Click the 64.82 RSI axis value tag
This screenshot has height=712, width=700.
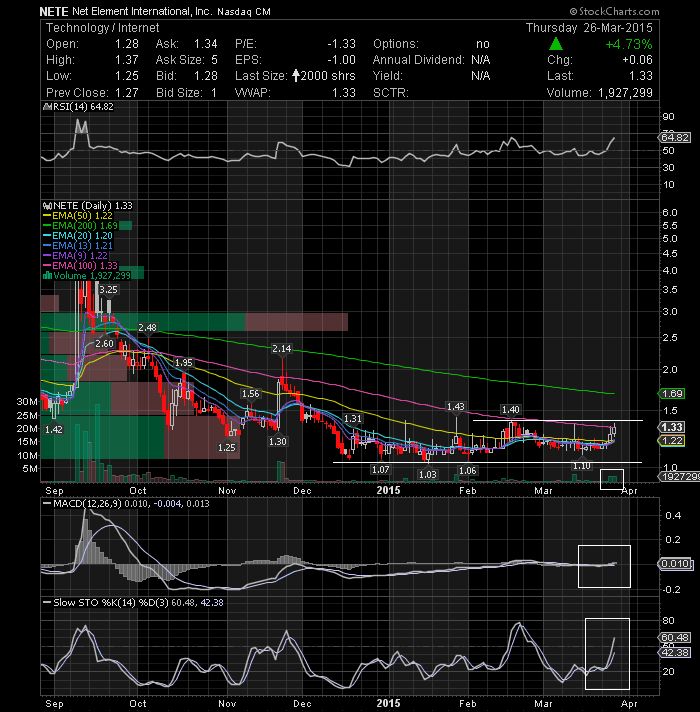(675, 137)
